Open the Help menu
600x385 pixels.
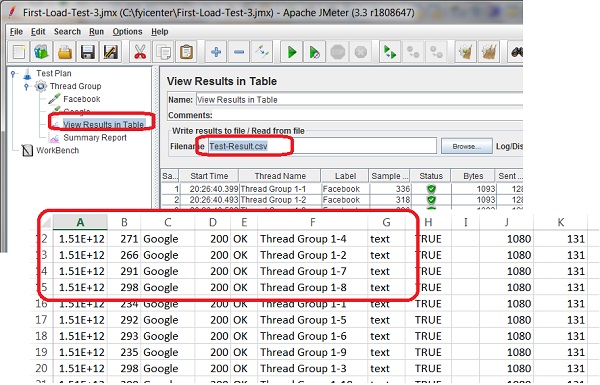[x=160, y=32]
